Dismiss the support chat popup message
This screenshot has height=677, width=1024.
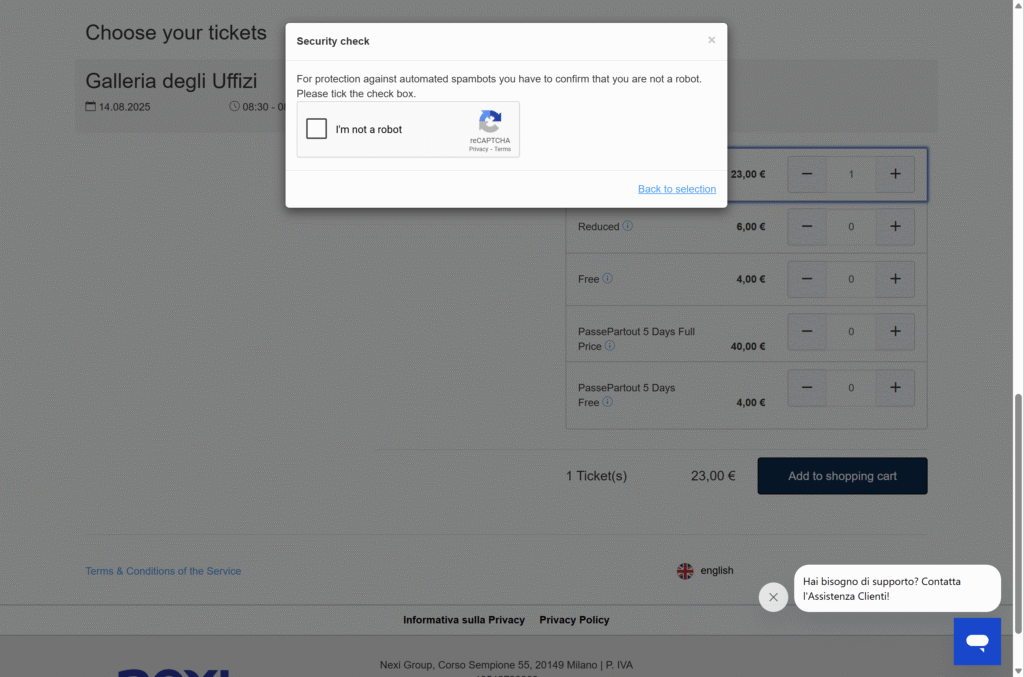pos(773,597)
